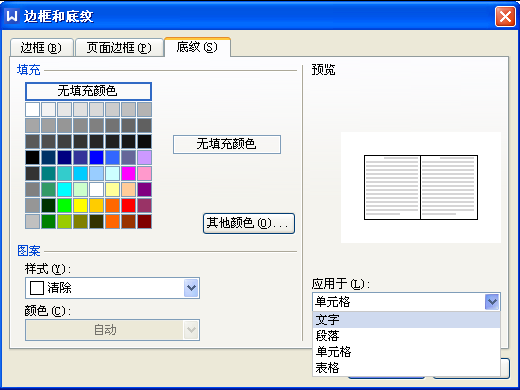
Task: Choose 表格 from the 应用于 list
Action: pyautogui.click(x=406, y=368)
